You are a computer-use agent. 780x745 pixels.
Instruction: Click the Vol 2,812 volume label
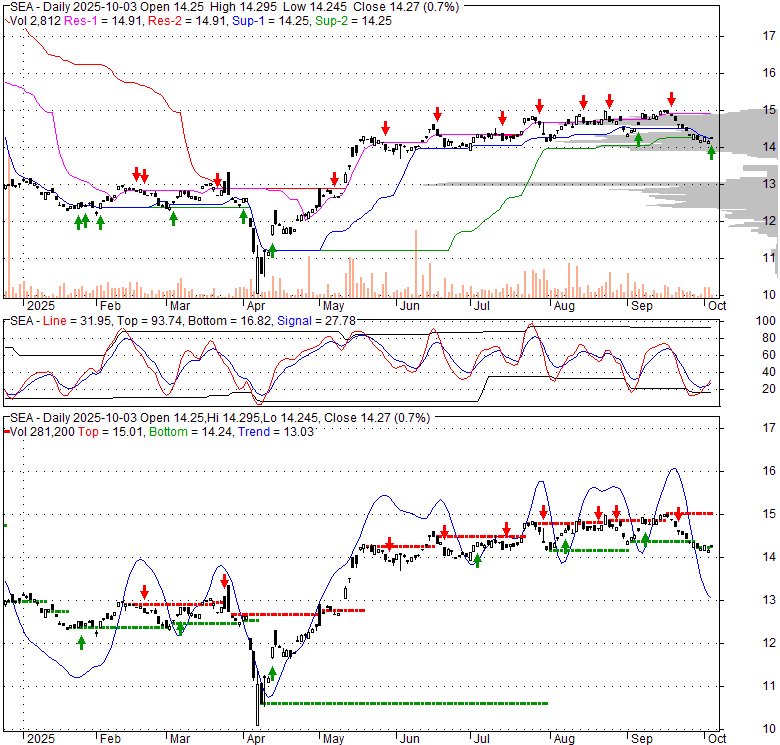coord(36,21)
